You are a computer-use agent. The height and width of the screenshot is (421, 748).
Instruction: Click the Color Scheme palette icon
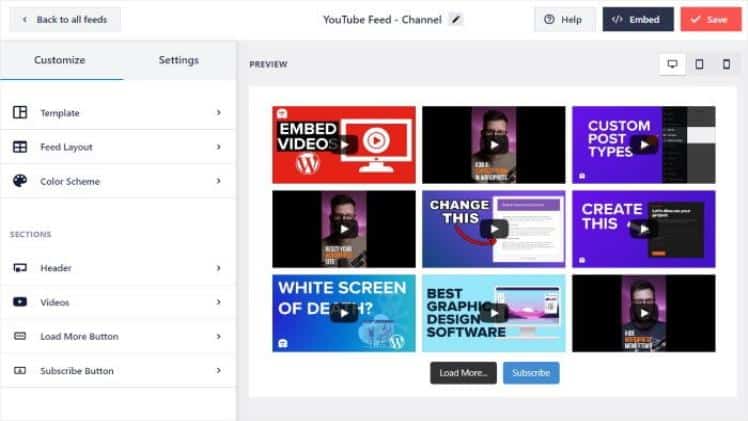click(x=20, y=181)
